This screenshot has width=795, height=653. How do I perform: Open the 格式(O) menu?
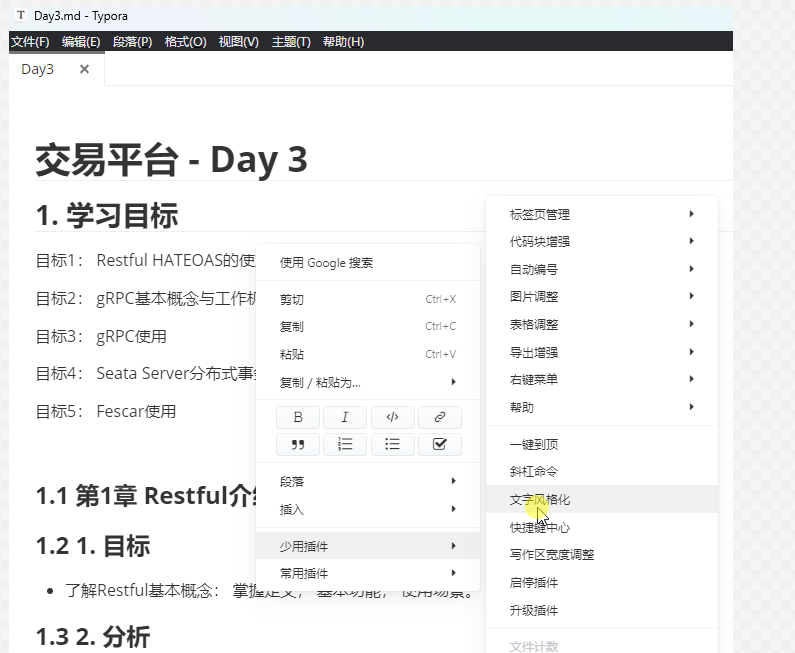click(x=186, y=42)
